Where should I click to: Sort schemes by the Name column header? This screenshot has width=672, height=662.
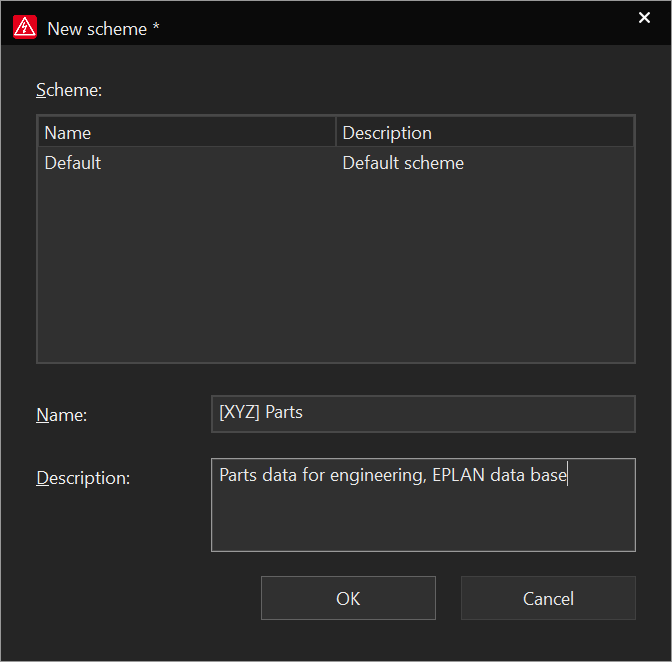pyautogui.click(x=186, y=133)
